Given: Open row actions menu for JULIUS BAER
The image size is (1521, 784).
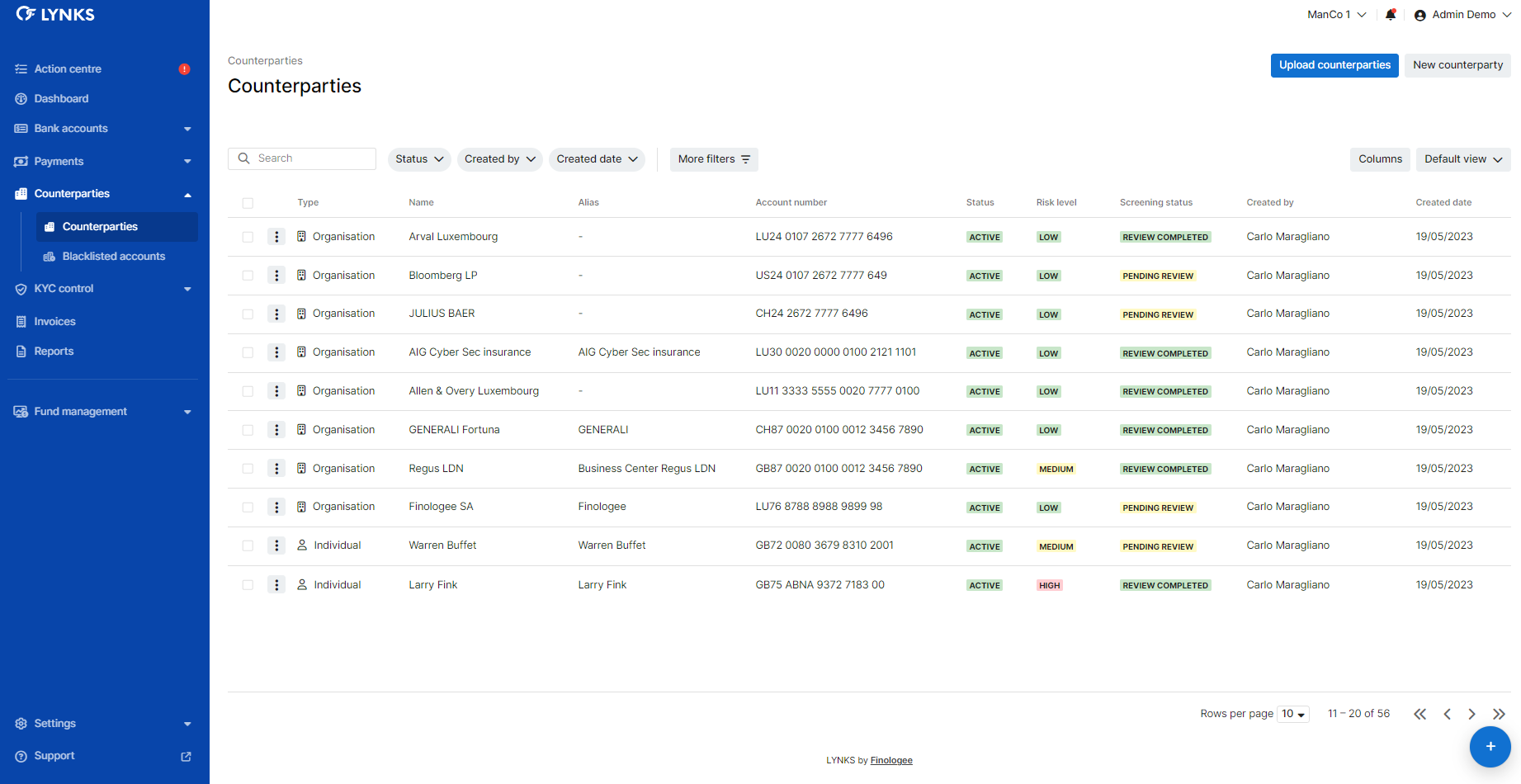Looking at the screenshot, I should pos(276,314).
